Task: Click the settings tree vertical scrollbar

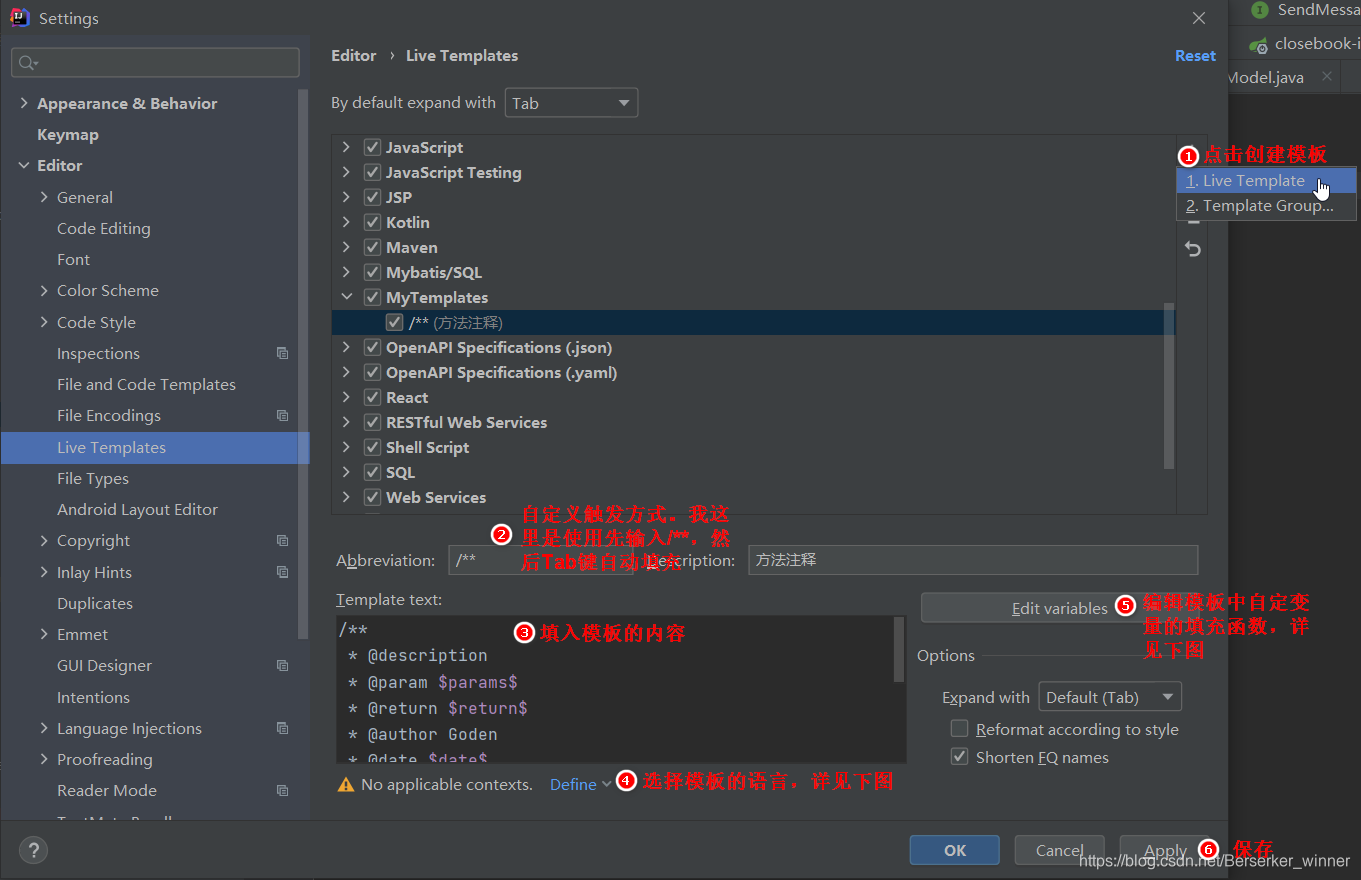Action: coord(304,364)
